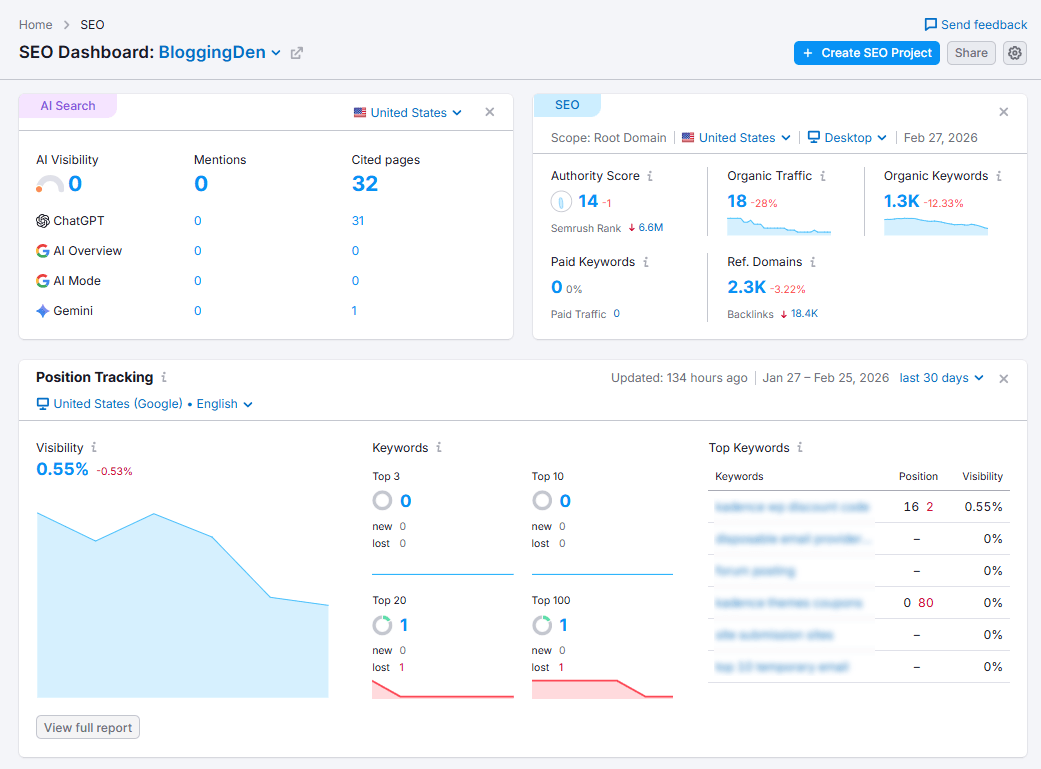Screen dimensions: 1041x769
Task: Click Create SEO Project button
Action: point(866,53)
